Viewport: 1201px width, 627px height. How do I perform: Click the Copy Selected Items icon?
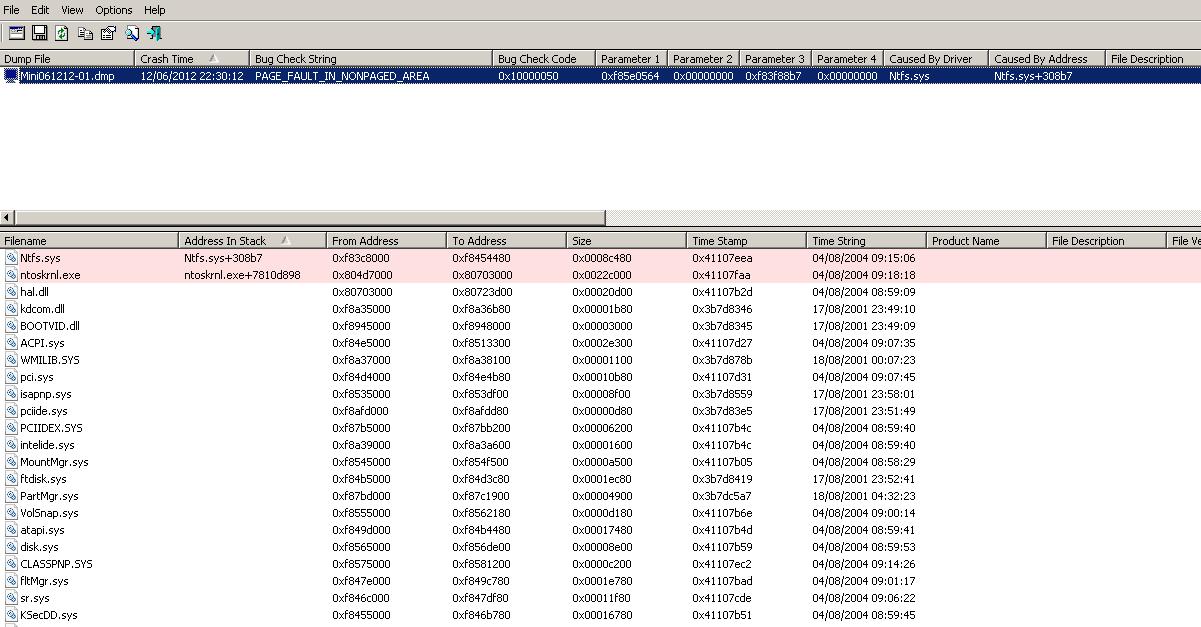coord(85,33)
